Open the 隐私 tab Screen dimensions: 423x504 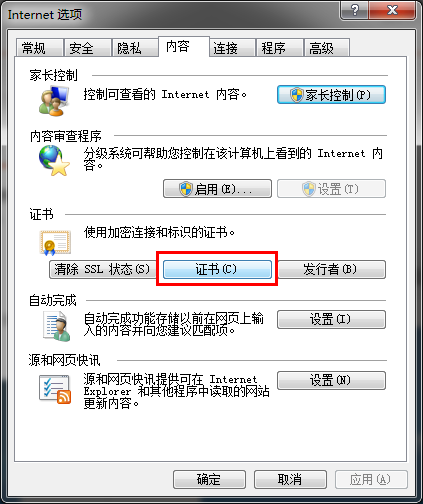pos(135,48)
